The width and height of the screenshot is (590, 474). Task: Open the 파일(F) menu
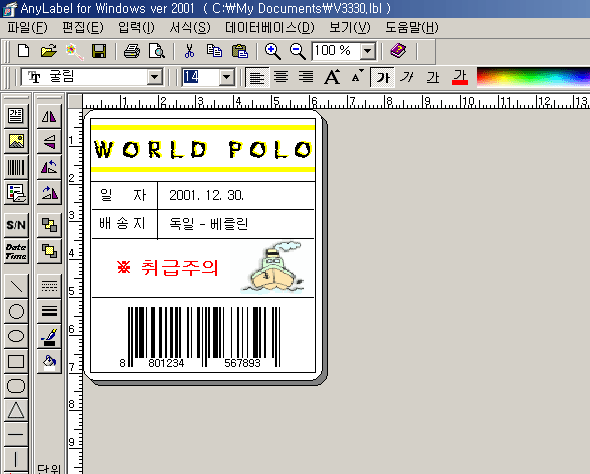(x=27, y=27)
